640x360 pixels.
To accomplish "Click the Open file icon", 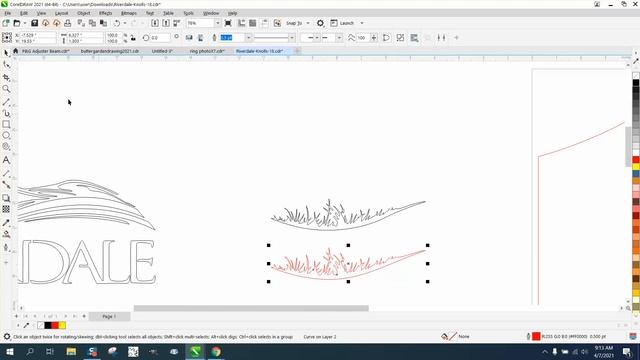I will (x=17, y=23).
